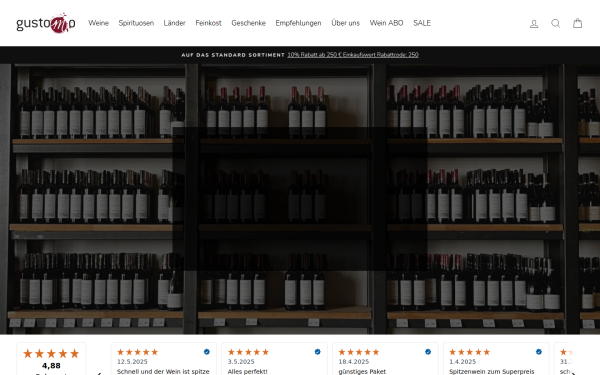The width and height of the screenshot is (600, 375).
Task: Open the 'Spitzenwein zum Superpreis' review card
Action: click(496, 359)
